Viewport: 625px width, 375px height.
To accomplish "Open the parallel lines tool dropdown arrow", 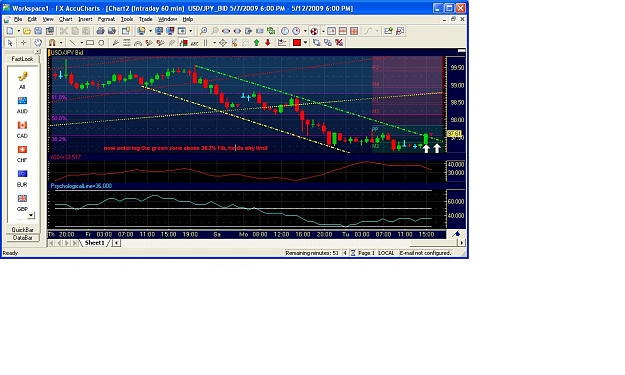I will tap(214, 43).
